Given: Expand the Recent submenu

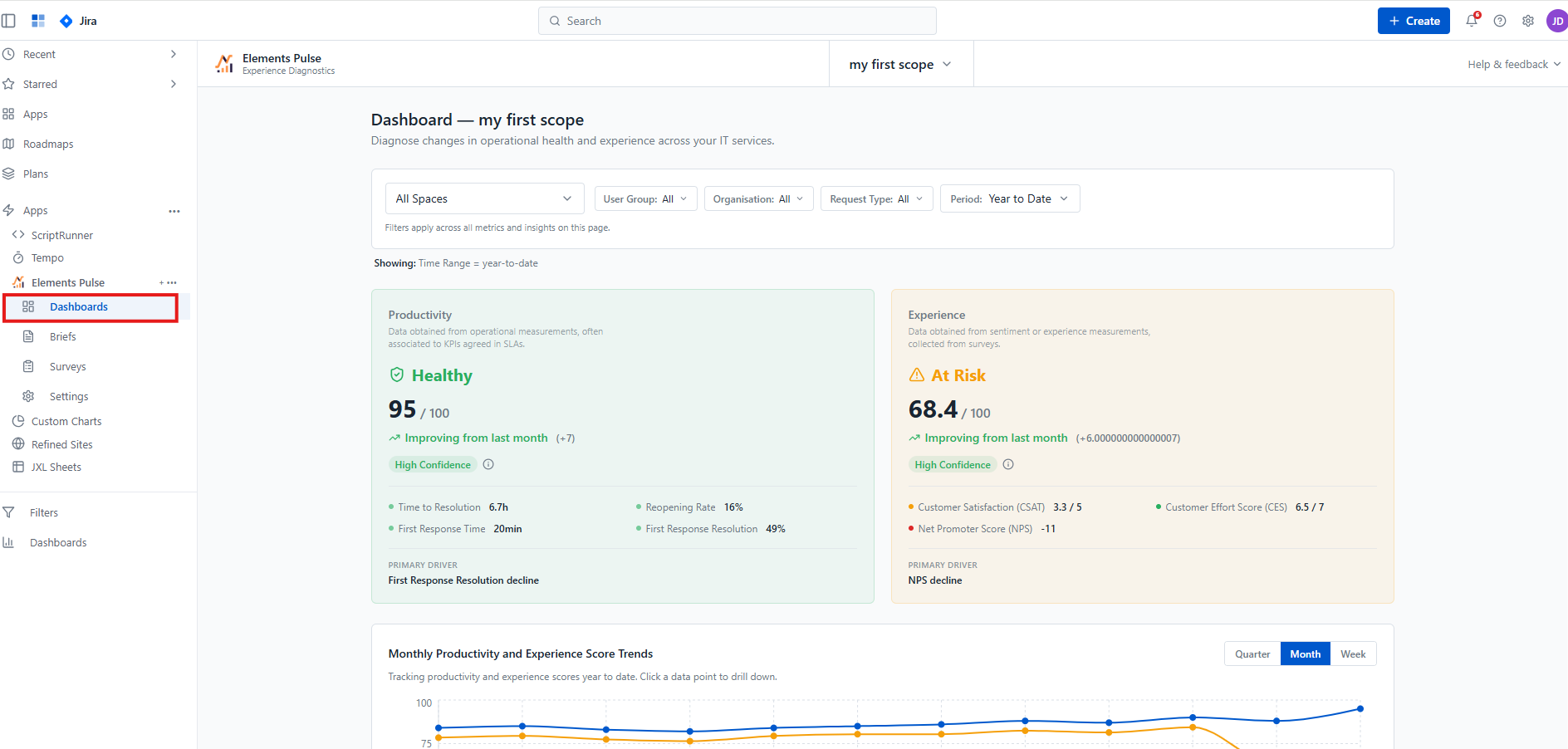Looking at the screenshot, I should [x=174, y=54].
